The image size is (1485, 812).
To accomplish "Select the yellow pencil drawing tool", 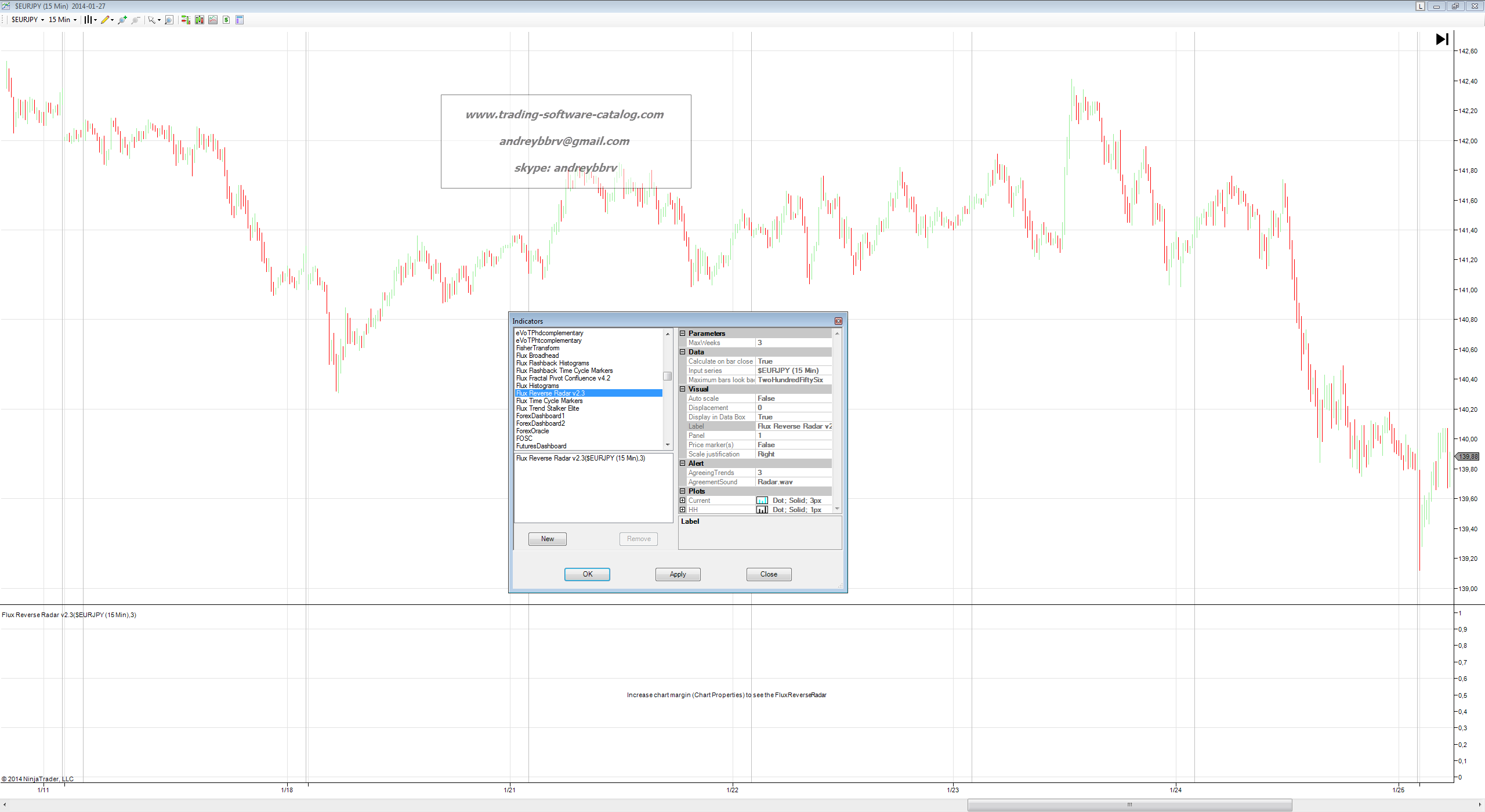I will pyautogui.click(x=105, y=20).
